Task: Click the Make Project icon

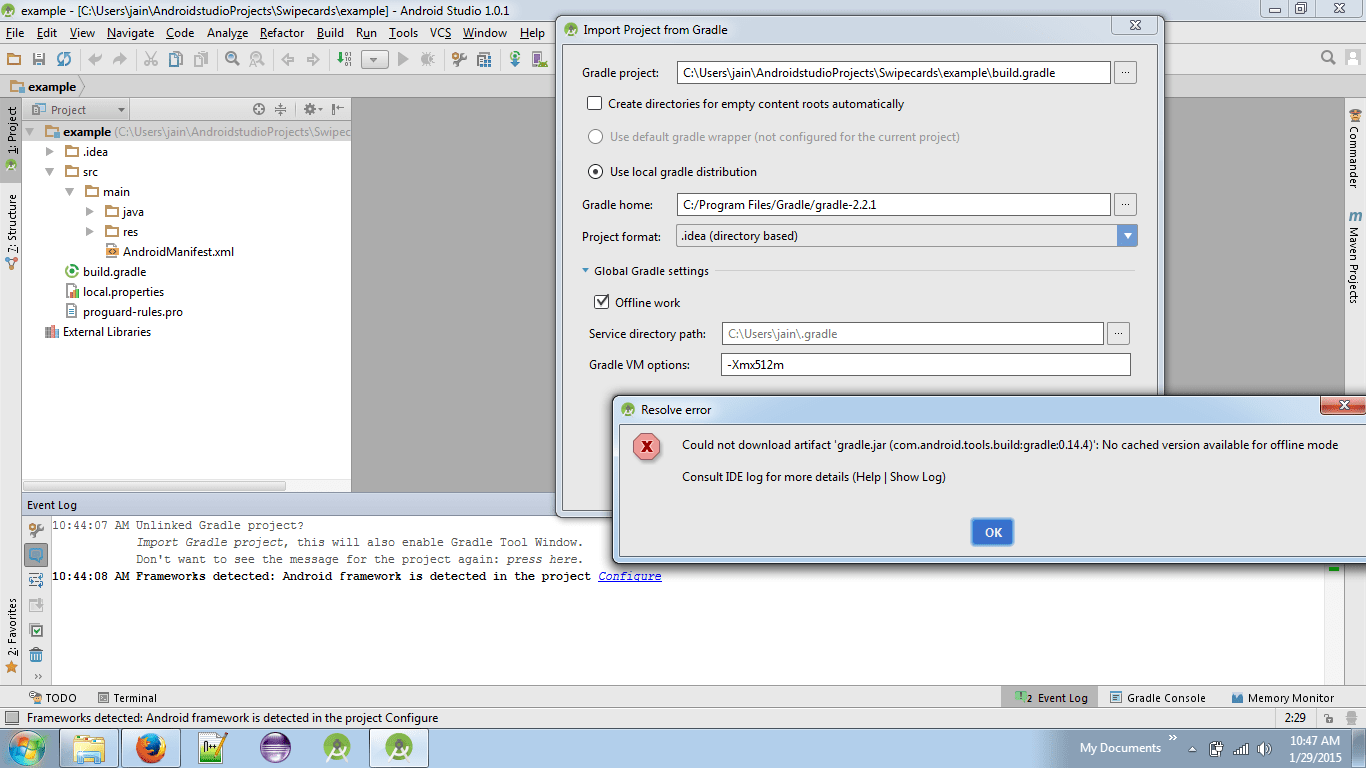Action: tap(345, 60)
